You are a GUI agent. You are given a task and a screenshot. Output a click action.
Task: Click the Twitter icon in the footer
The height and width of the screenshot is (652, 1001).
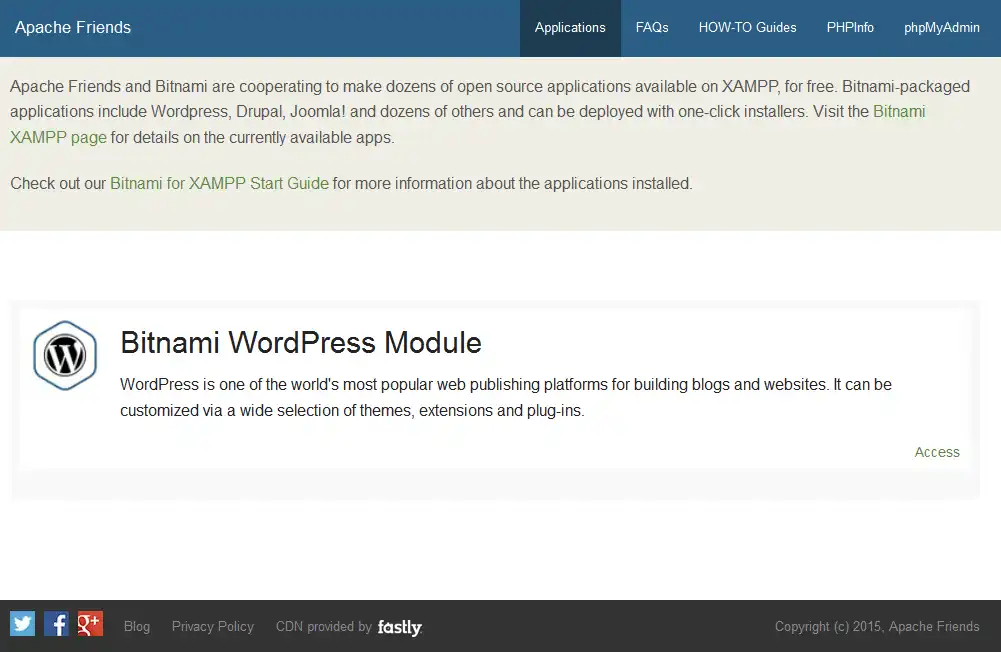pyautogui.click(x=21, y=623)
